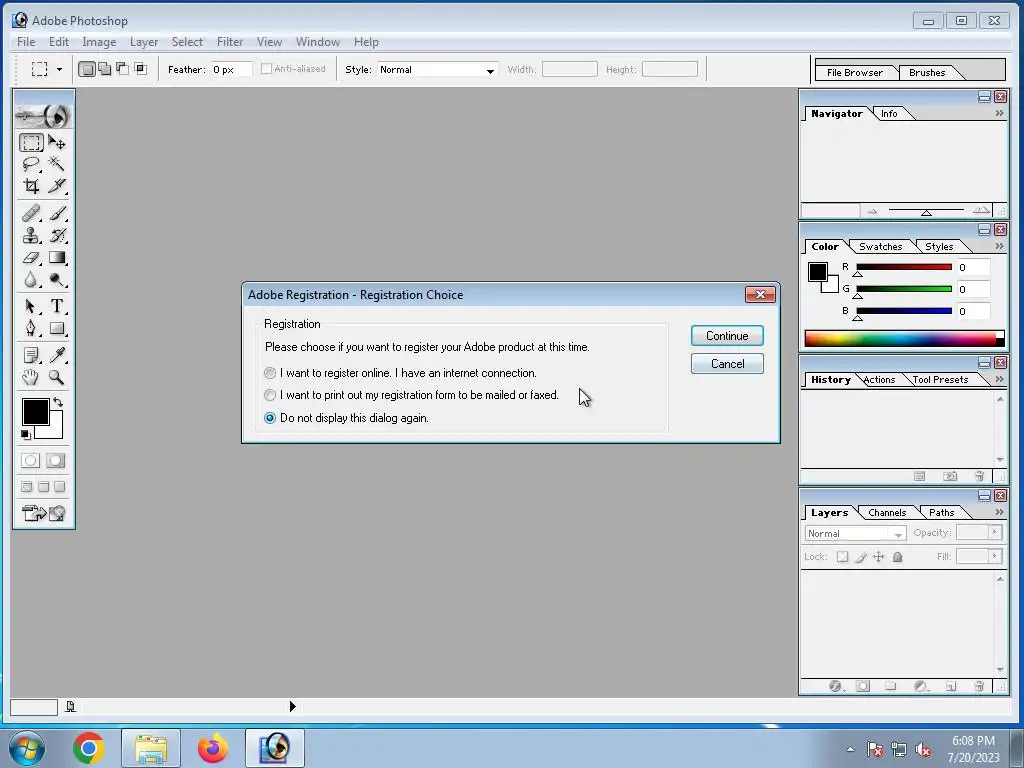The image size is (1024, 768).
Task: Open the Navigator palette options menu
Action: pos(999,114)
